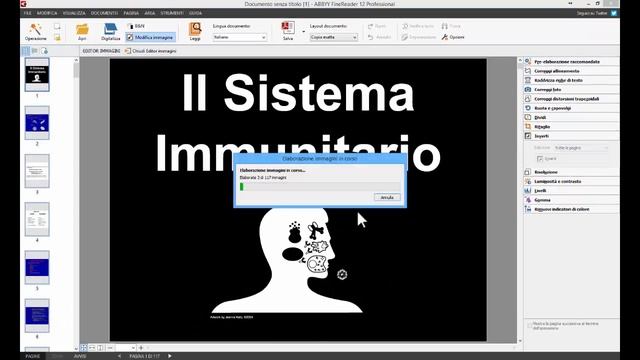Open the MODIFICA menu
Viewport: 640px width, 360px height.
click(x=47, y=13)
